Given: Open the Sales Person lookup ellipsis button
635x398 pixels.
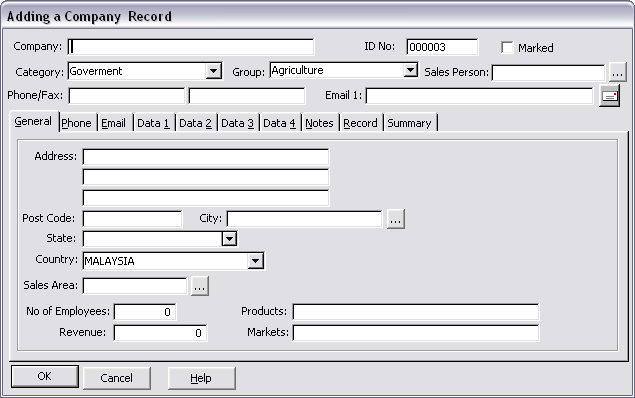Looking at the screenshot, I should point(617,72).
